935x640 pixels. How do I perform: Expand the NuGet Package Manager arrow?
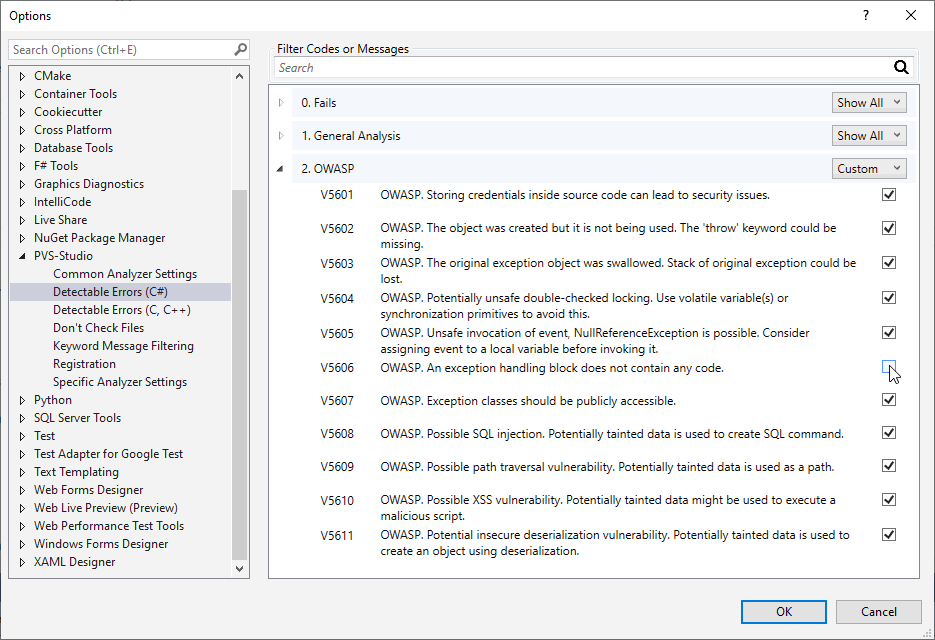click(x=22, y=238)
